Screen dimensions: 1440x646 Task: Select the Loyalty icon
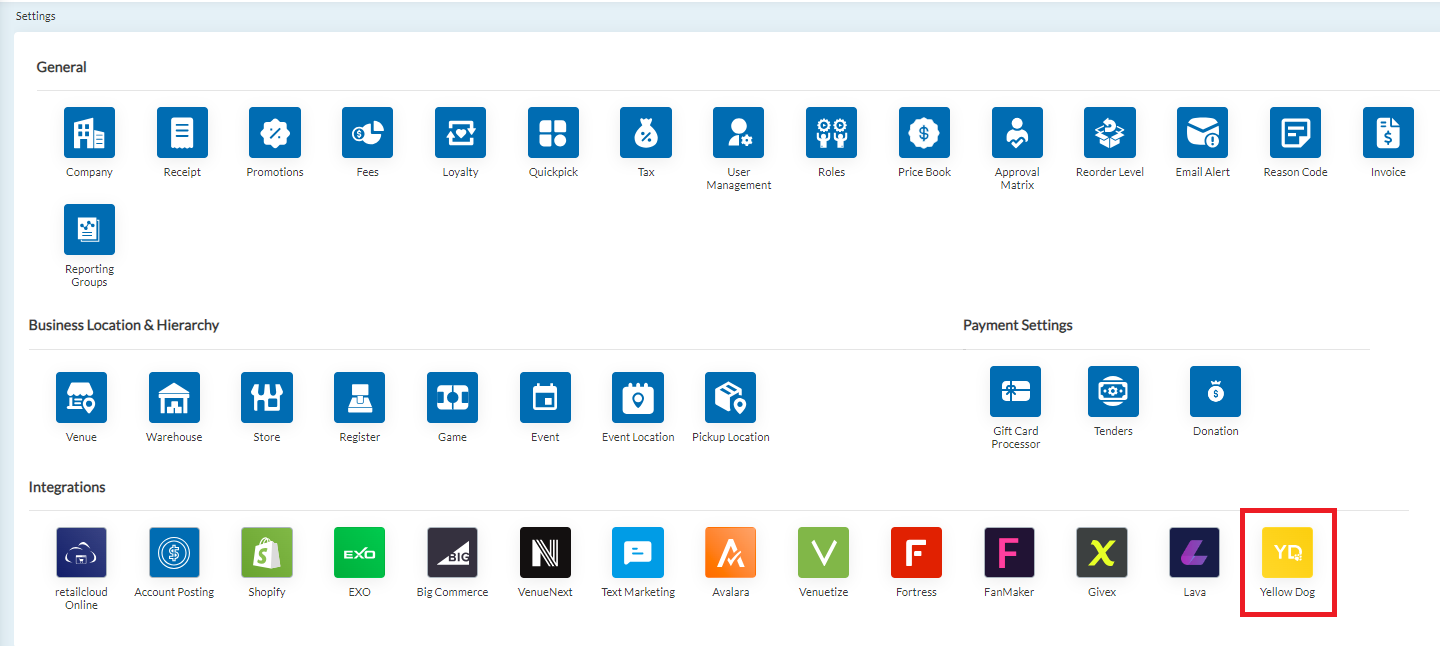click(x=460, y=132)
